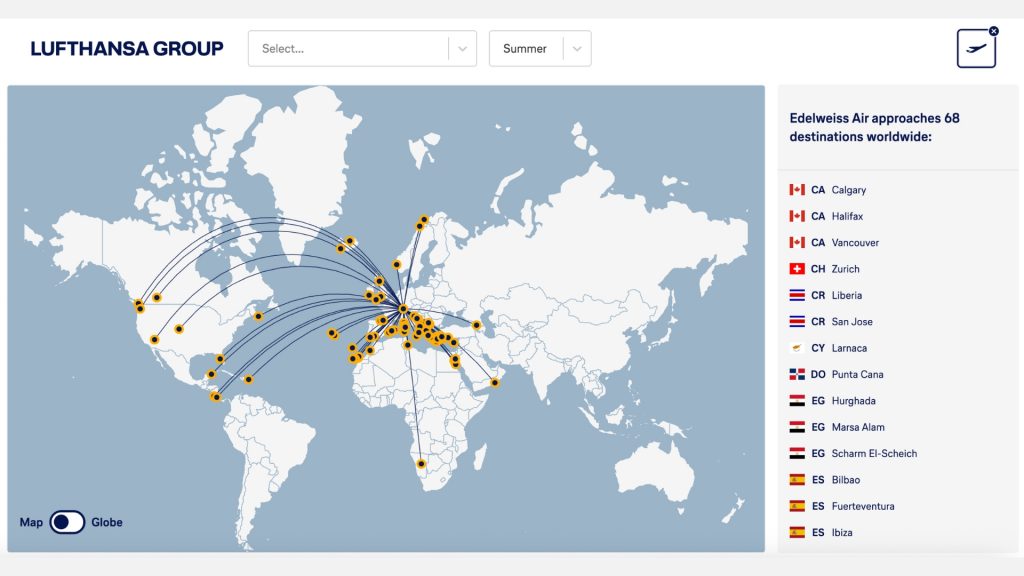This screenshot has height=576, width=1024.
Task: Click the destination marker in Oman
Action: click(x=495, y=383)
